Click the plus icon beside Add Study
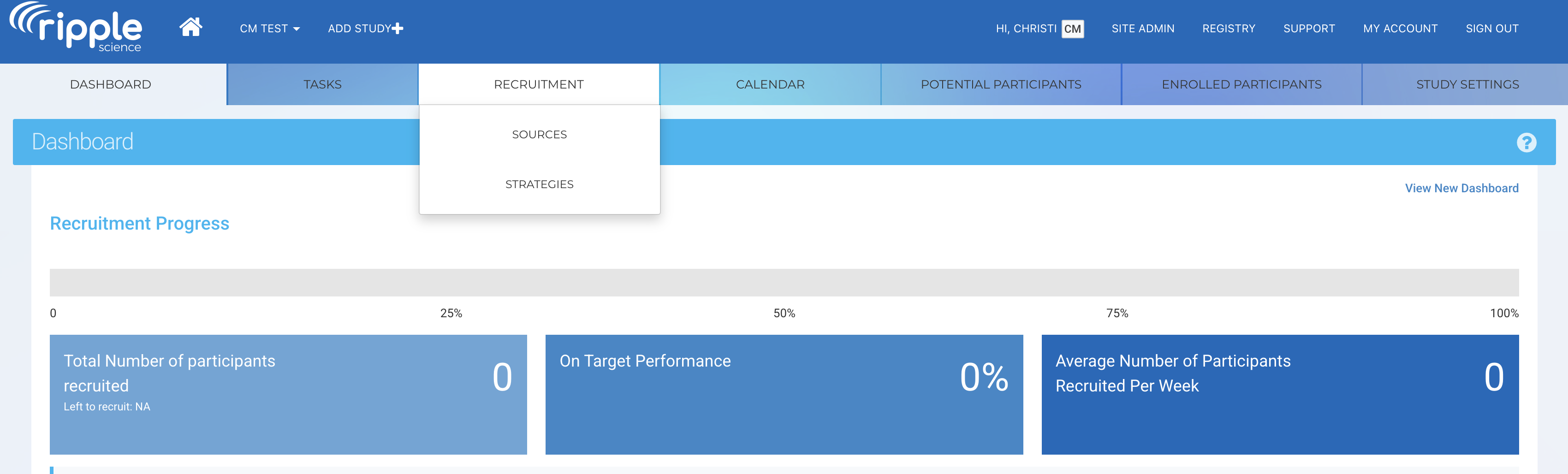The image size is (1568, 474). pyautogui.click(x=398, y=29)
